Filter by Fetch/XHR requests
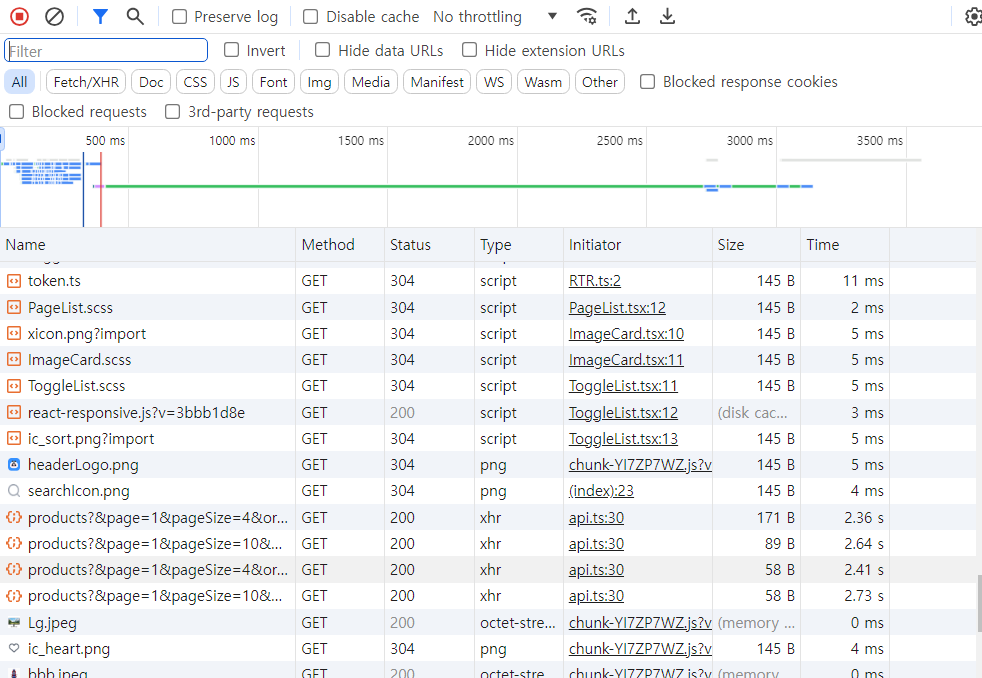Image resolution: width=982 pixels, height=678 pixels. (86, 82)
